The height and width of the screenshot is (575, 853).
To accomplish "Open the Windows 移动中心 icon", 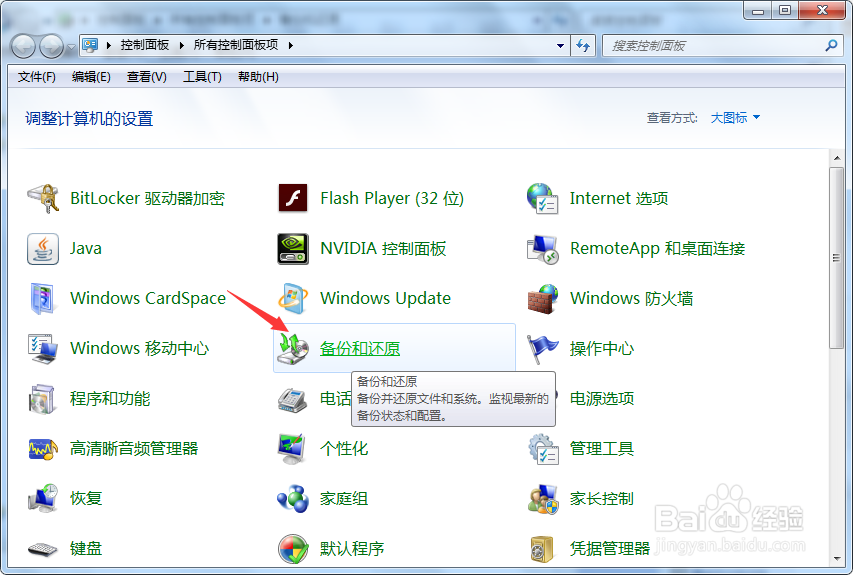I will pos(43,349).
